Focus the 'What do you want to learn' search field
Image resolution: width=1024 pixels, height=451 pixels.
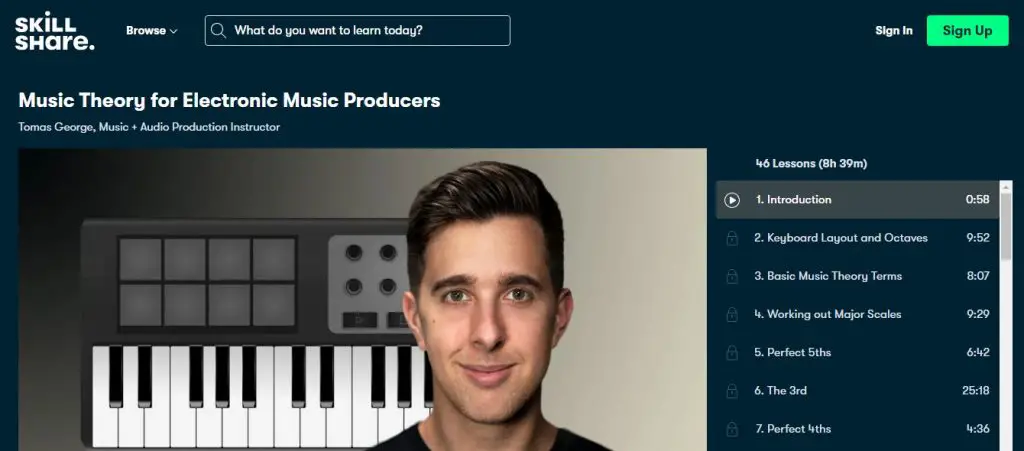pyautogui.click(x=357, y=31)
